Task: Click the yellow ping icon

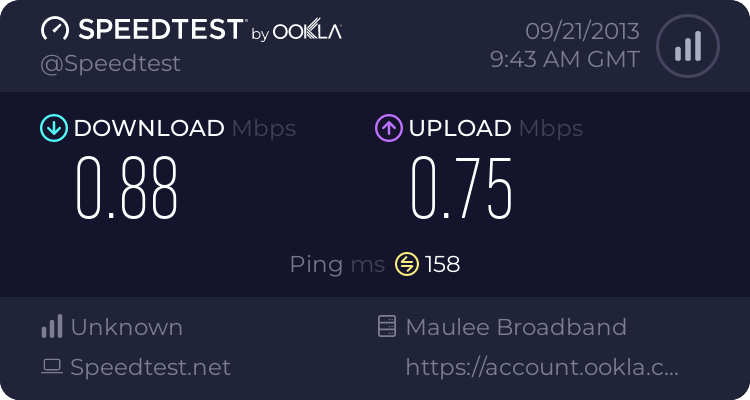Action: click(407, 264)
